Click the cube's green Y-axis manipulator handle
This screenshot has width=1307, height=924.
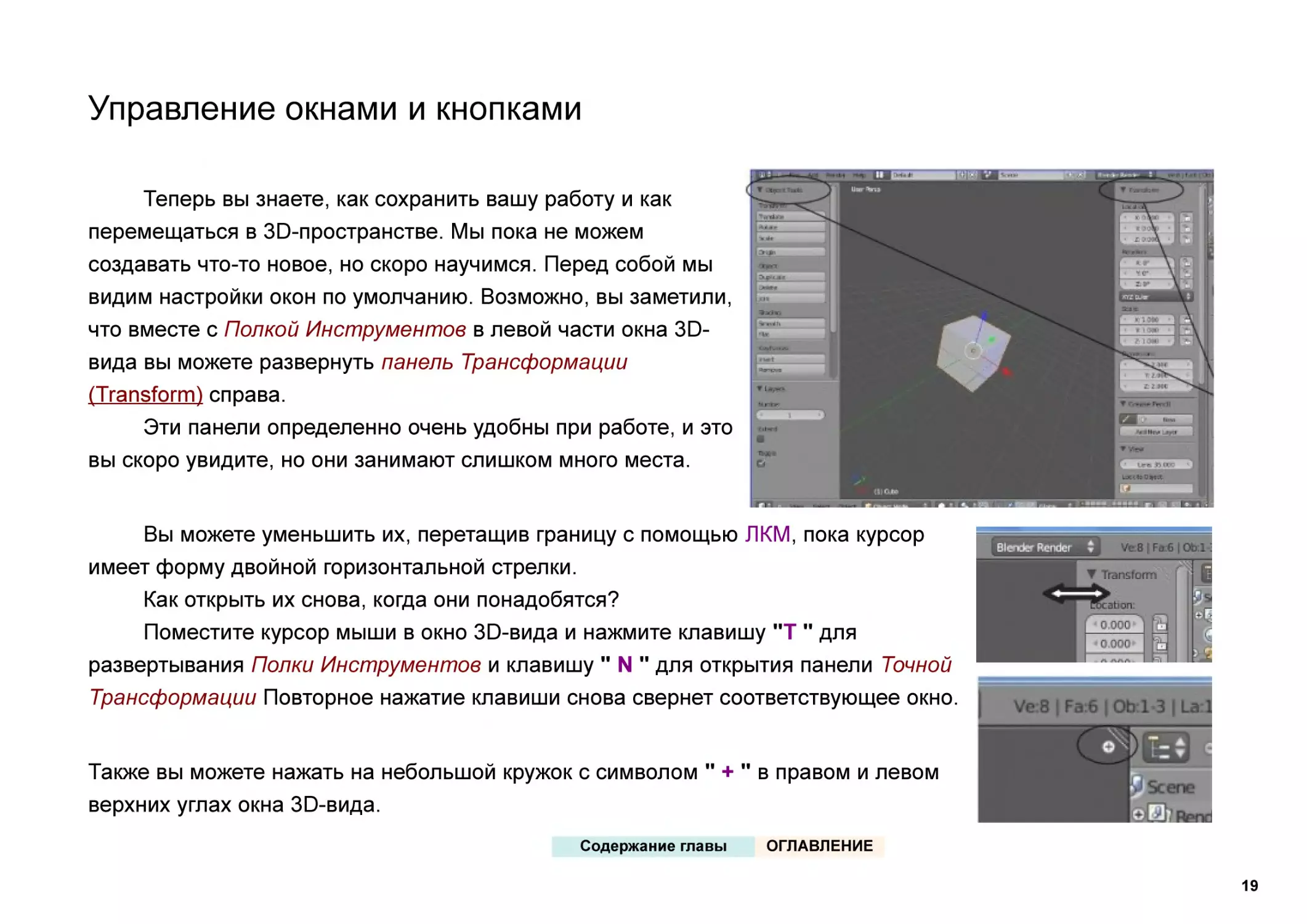pyautogui.click(x=992, y=339)
